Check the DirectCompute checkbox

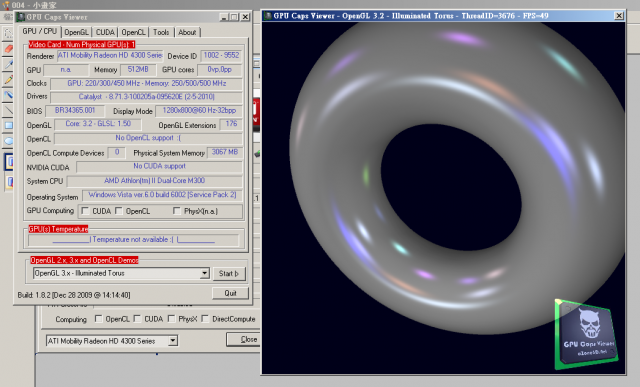(x=205, y=318)
